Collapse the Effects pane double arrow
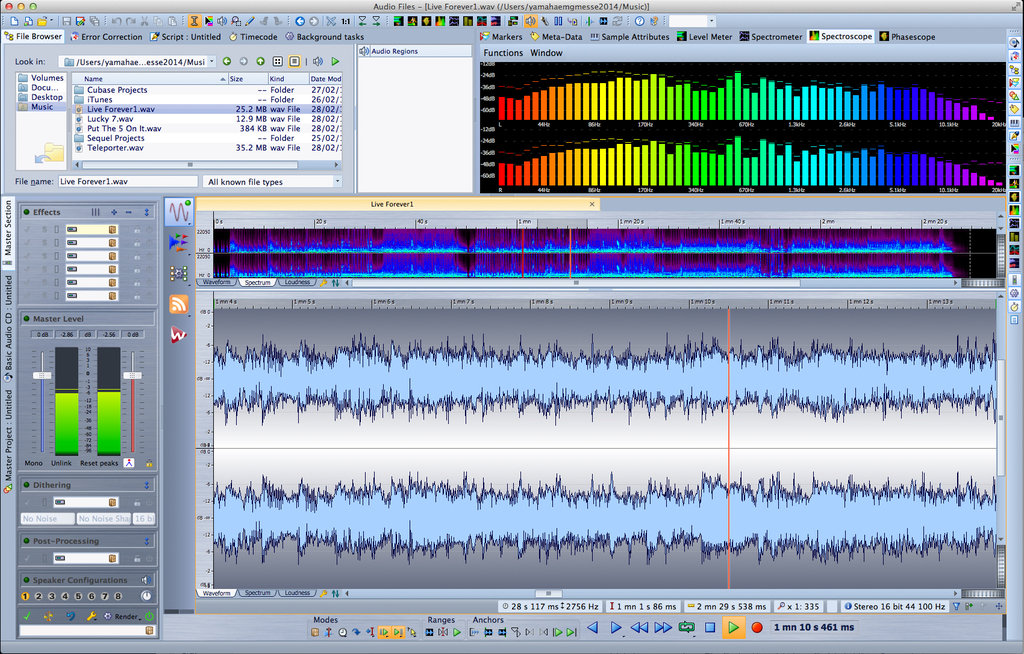The width and height of the screenshot is (1024, 654). click(x=147, y=212)
